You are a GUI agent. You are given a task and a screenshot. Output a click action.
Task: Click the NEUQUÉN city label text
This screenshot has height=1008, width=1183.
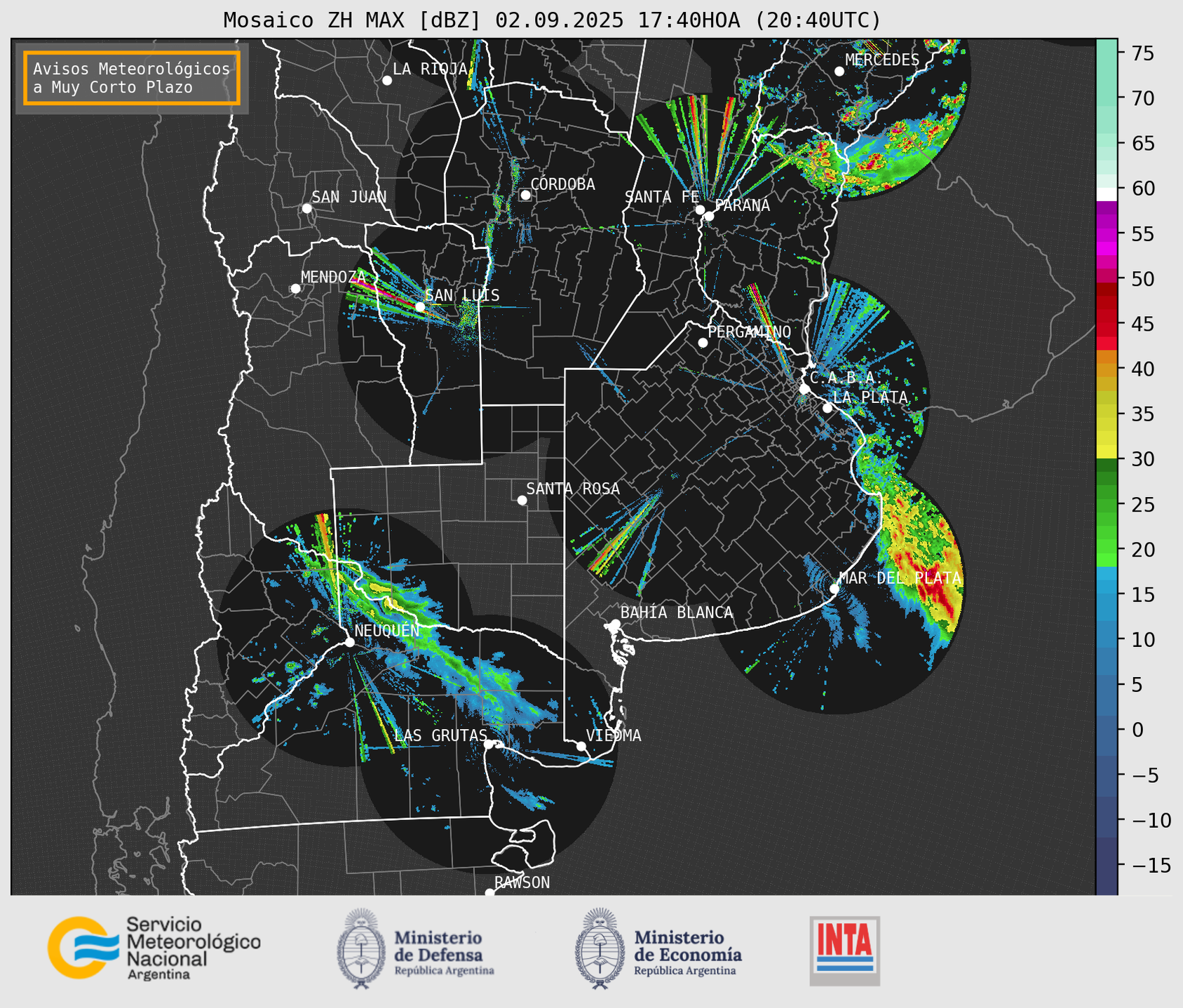tap(387, 630)
